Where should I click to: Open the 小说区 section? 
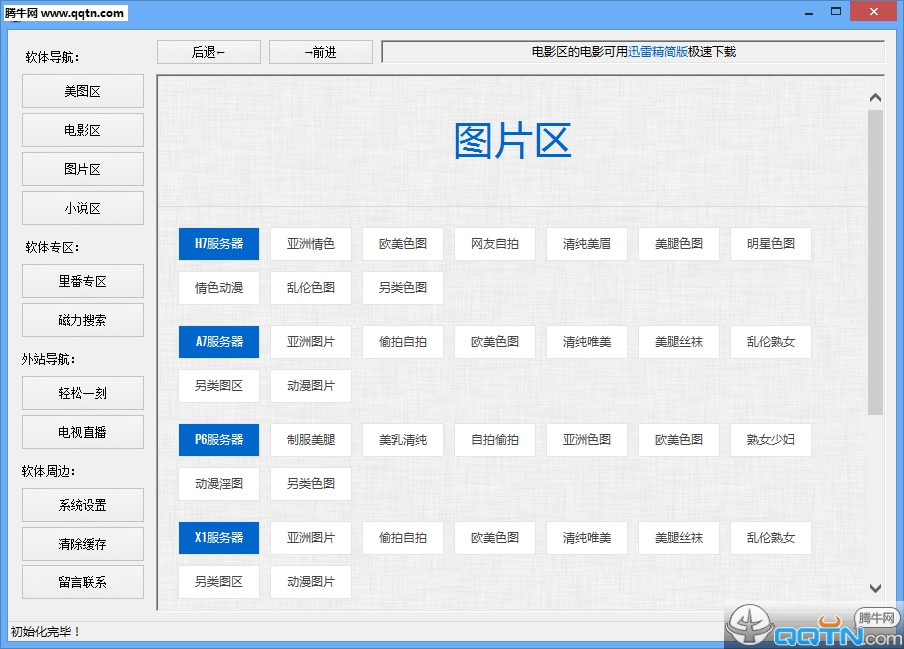point(83,208)
